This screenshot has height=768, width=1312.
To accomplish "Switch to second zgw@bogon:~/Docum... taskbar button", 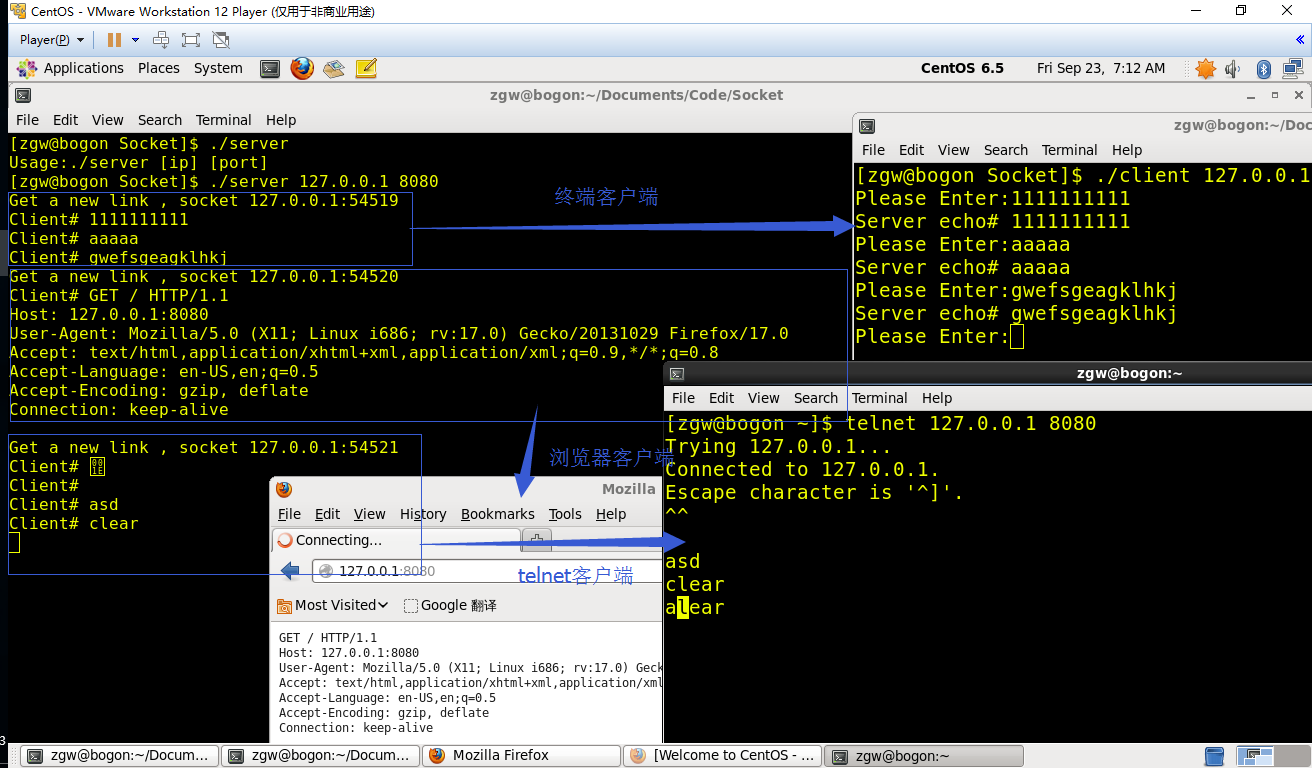I will 320,756.
